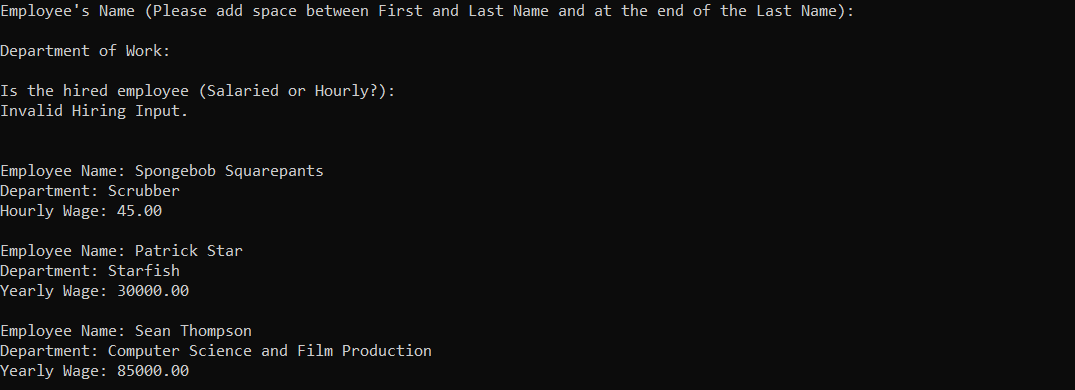
Task: Click the value "30000.00"
Action: (x=153, y=291)
